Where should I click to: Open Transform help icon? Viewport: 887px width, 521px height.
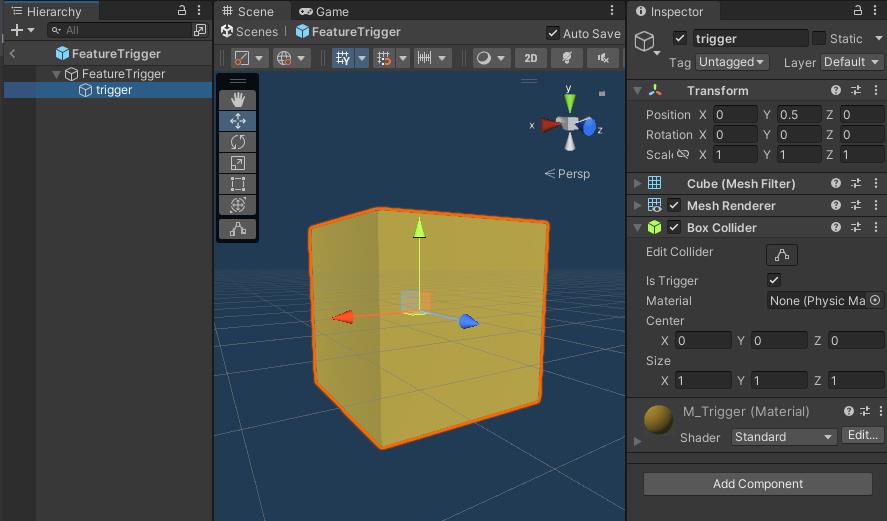[836, 91]
